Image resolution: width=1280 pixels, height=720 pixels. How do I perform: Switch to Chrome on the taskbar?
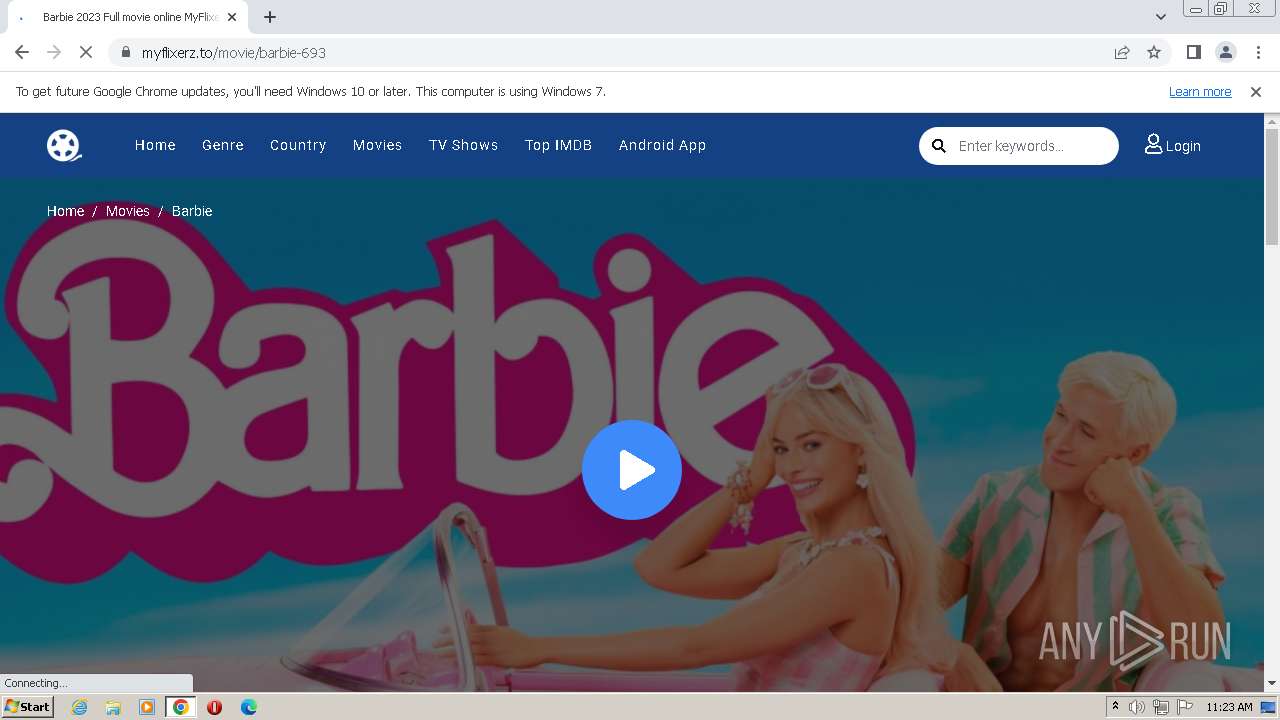(181, 707)
